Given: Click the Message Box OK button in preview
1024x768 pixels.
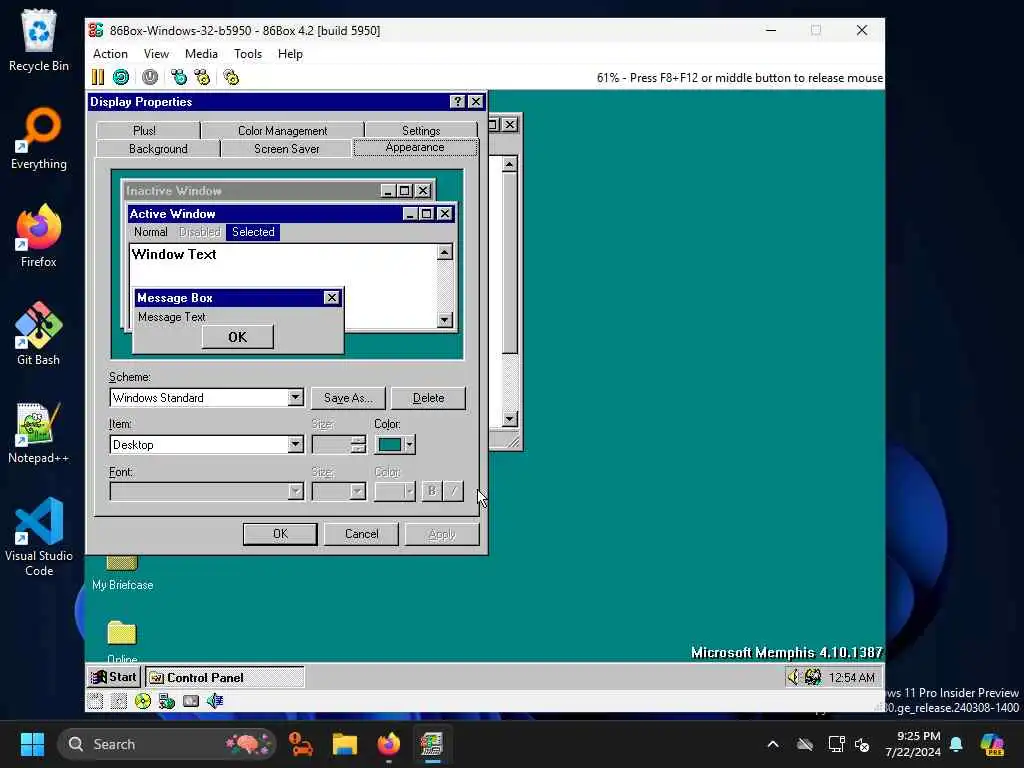Looking at the screenshot, I should [x=238, y=337].
